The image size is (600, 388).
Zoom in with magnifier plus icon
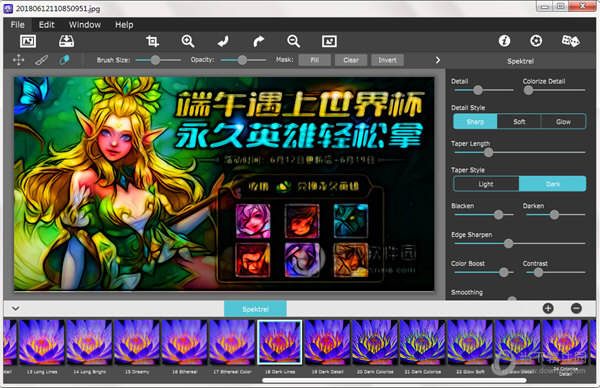point(188,41)
